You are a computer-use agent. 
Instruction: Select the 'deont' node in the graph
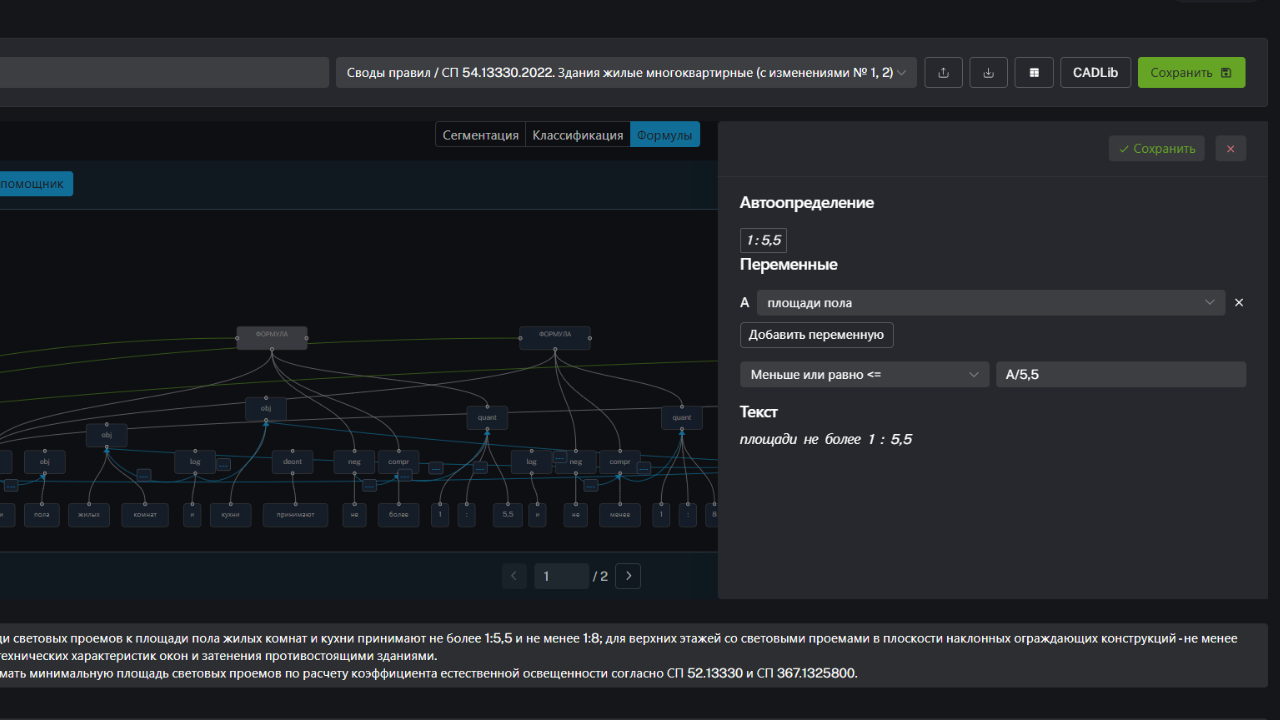(x=292, y=461)
